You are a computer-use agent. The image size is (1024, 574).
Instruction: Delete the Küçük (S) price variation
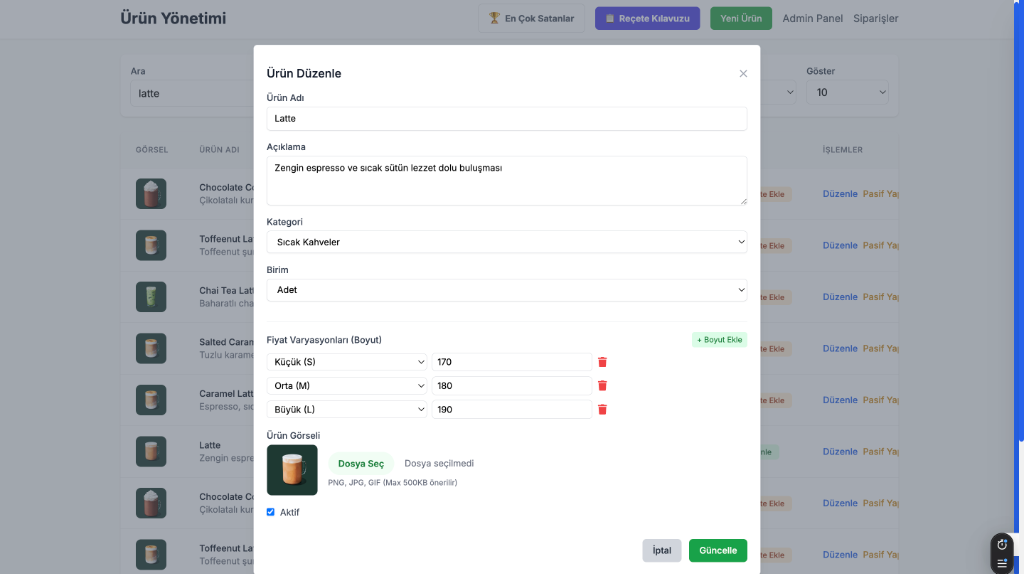pyautogui.click(x=602, y=362)
